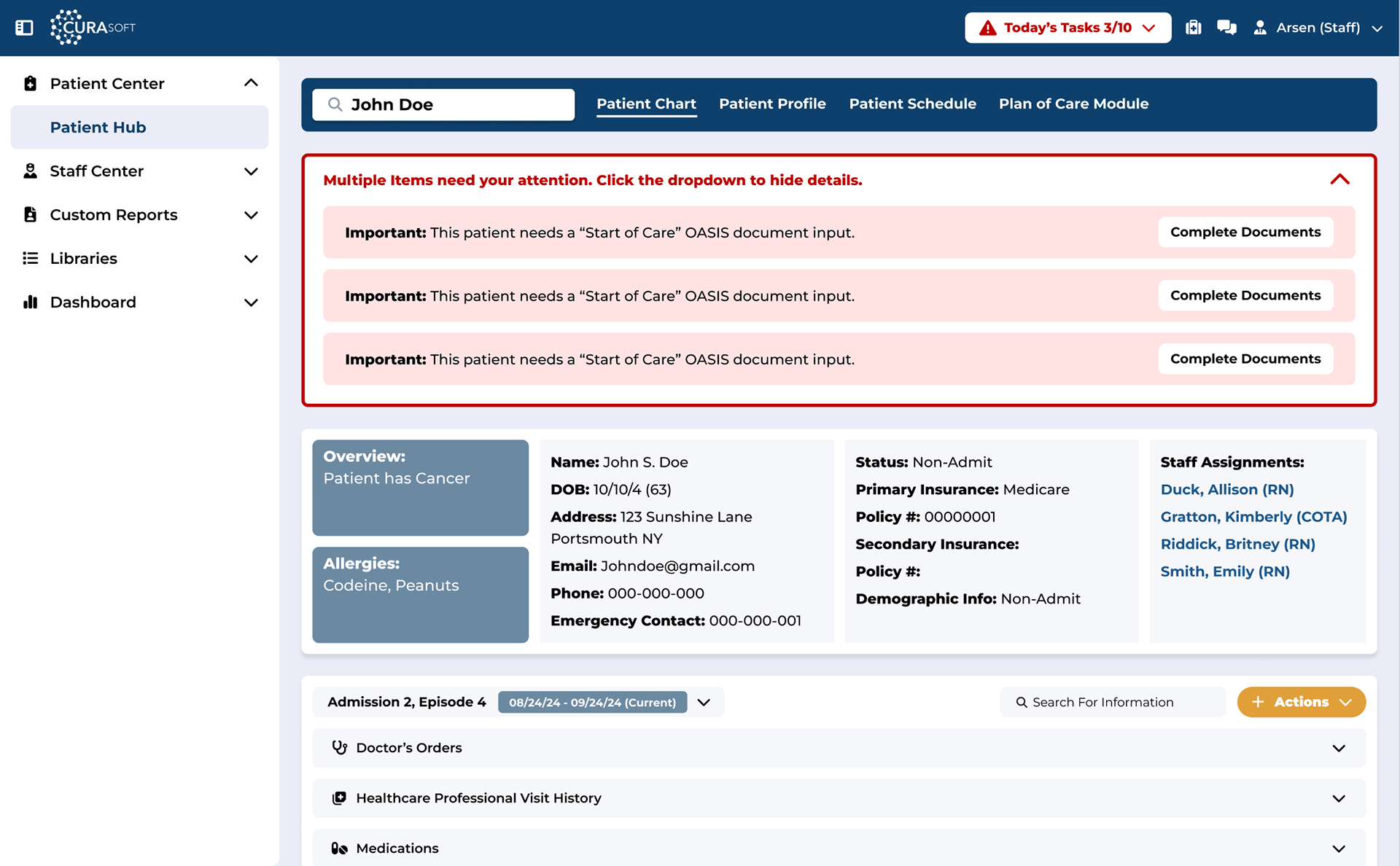Switch to the Patient Profile tab
The height and width of the screenshot is (866, 1400).
click(772, 104)
